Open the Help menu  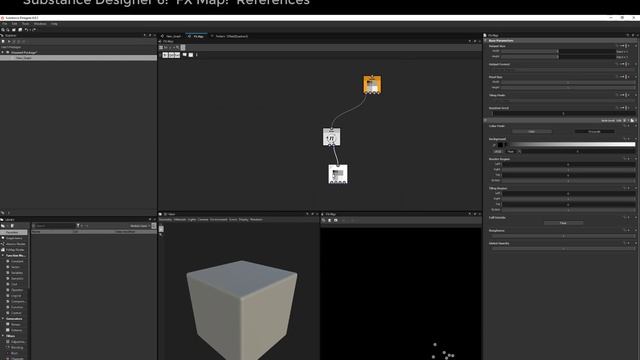[54, 24]
